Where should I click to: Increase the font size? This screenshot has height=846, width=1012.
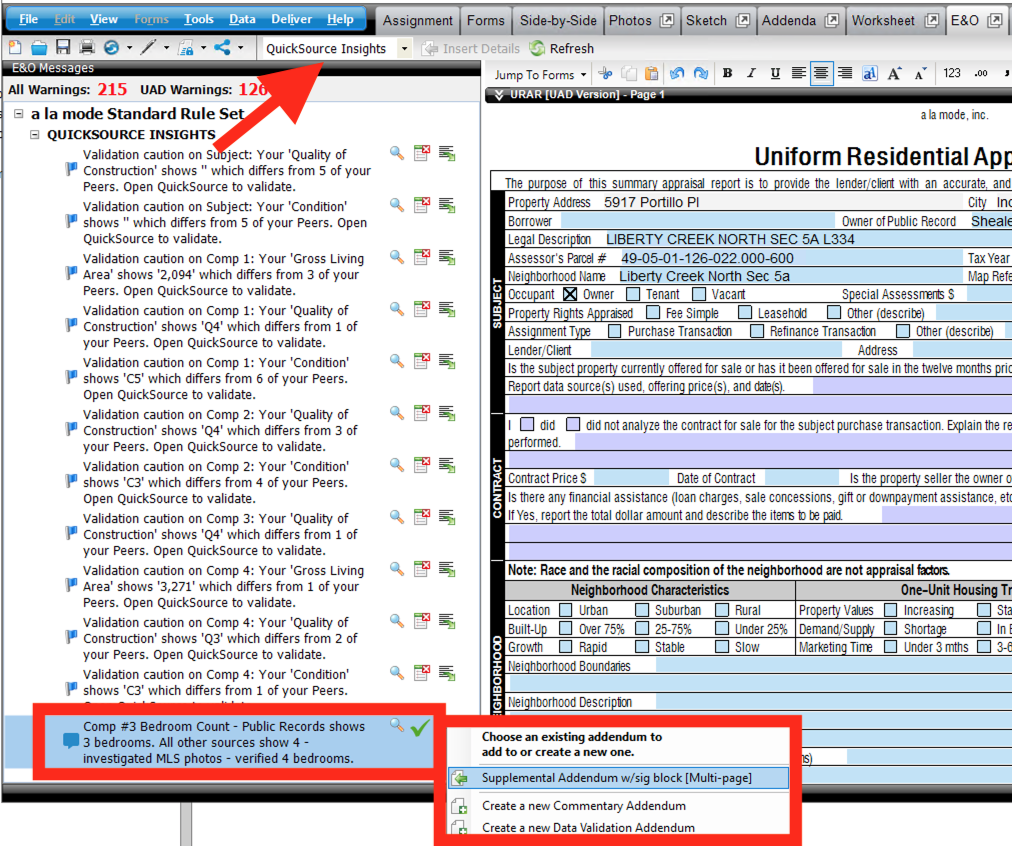click(x=895, y=74)
